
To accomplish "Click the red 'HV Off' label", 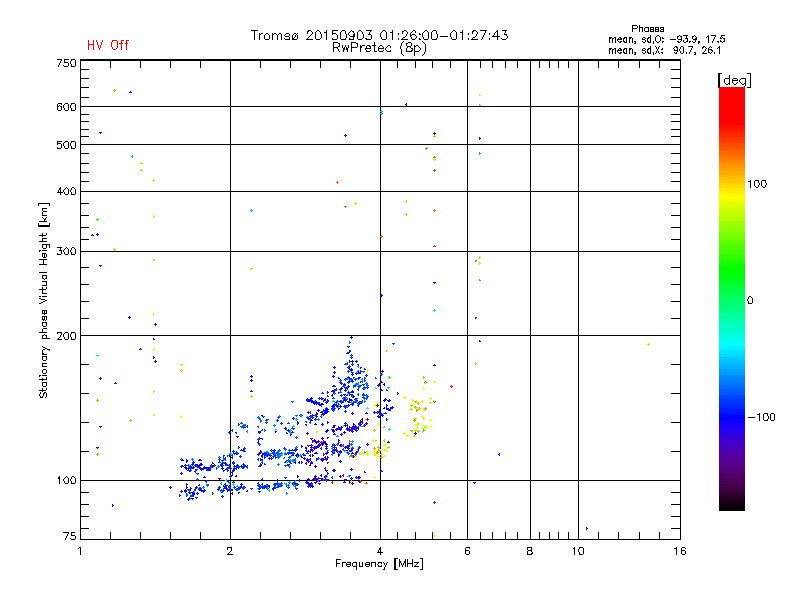I will pyautogui.click(x=108, y=45).
